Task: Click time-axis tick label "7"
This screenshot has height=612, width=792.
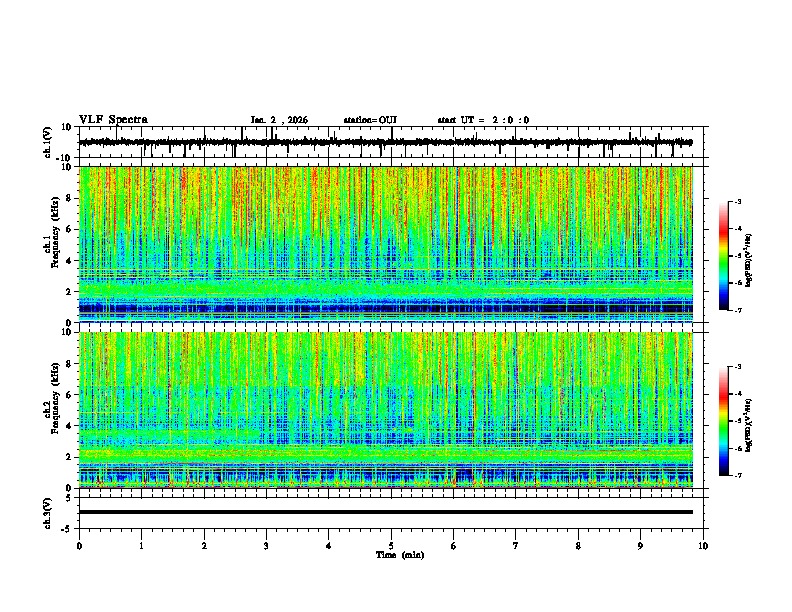Action: tap(516, 546)
